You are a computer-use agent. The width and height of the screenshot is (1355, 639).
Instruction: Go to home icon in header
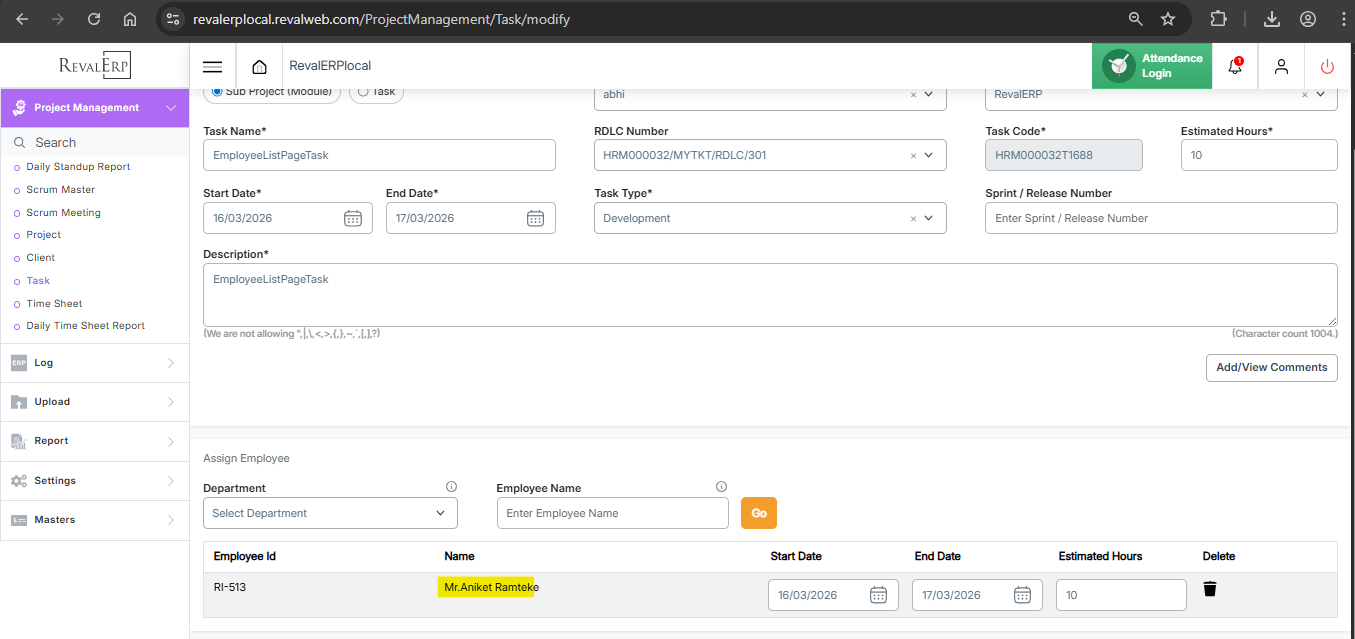click(259, 67)
